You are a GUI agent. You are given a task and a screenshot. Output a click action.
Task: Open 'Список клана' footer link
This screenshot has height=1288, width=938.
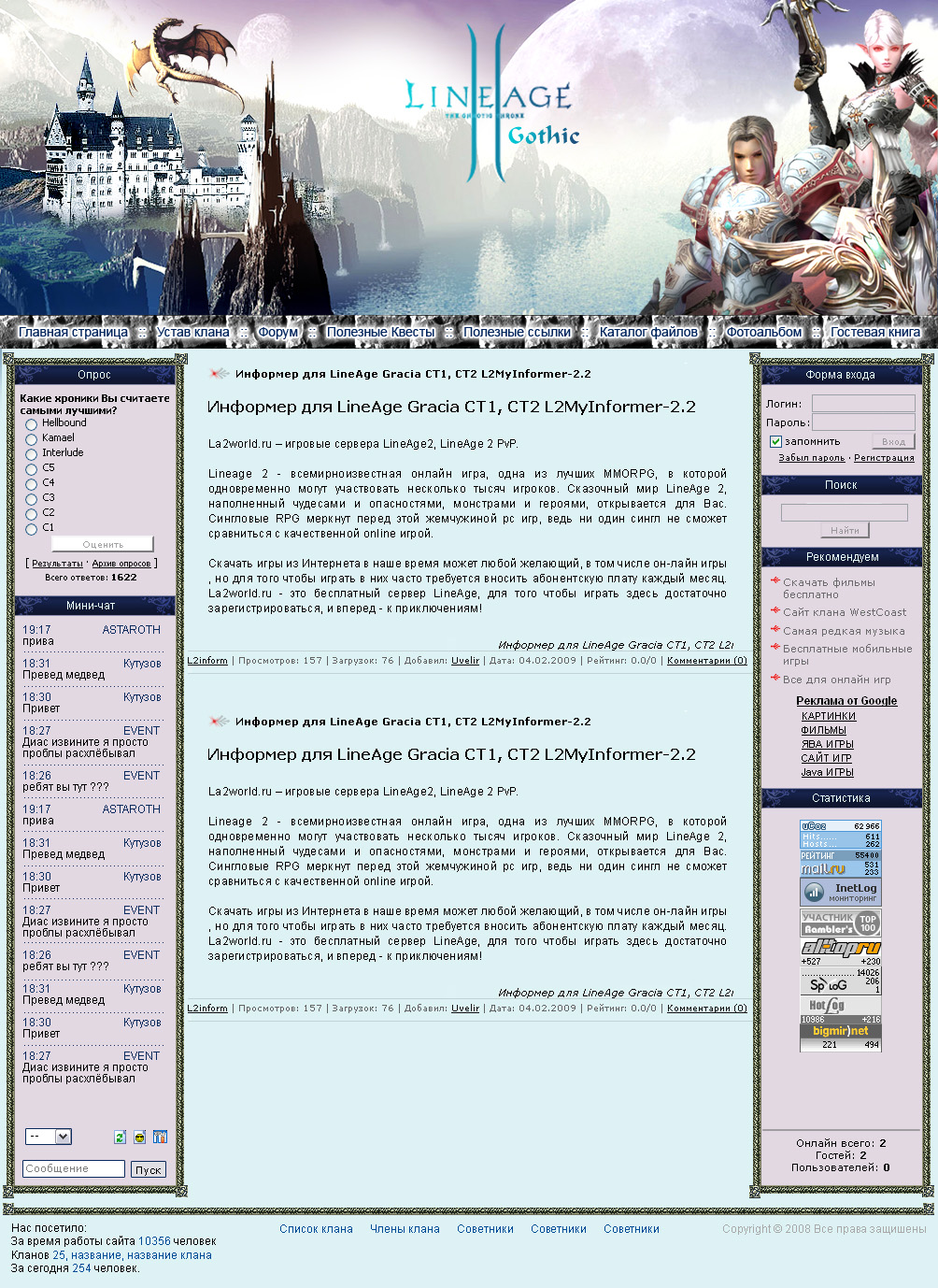click(x=316, y=1229)
